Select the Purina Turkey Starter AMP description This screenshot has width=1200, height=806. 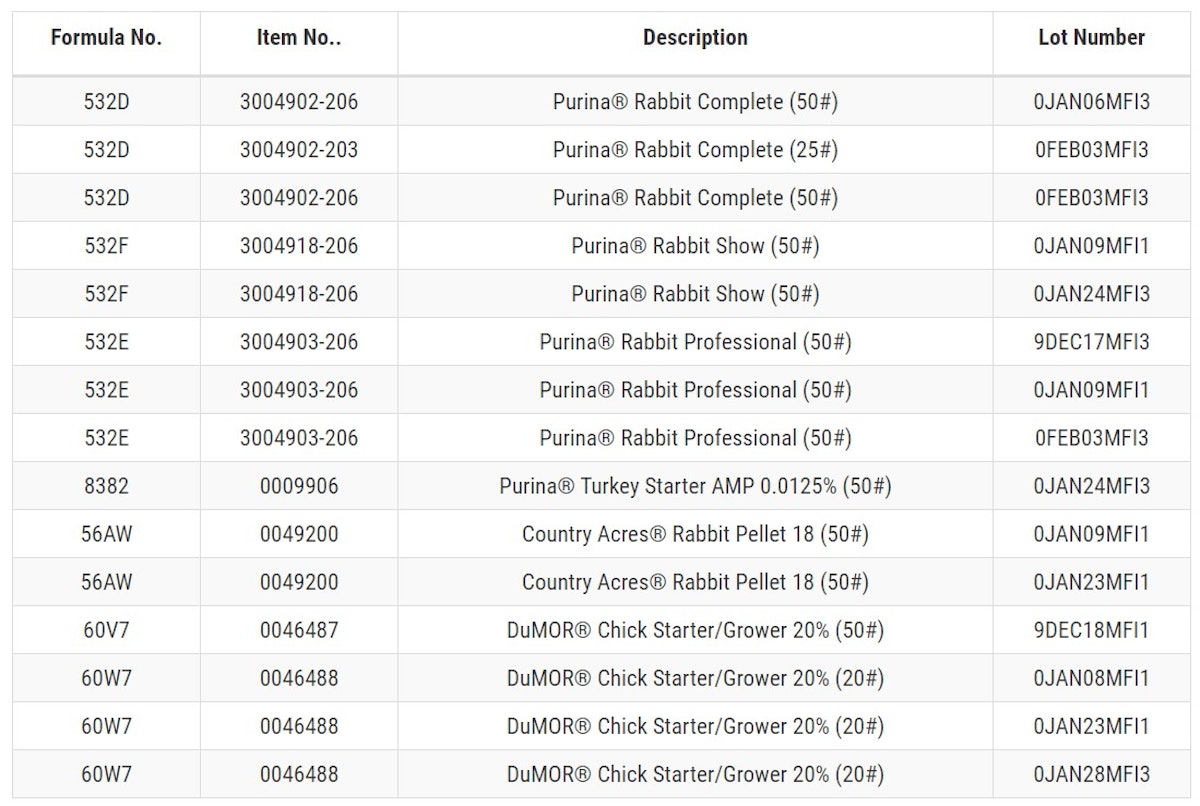[695, 486]
